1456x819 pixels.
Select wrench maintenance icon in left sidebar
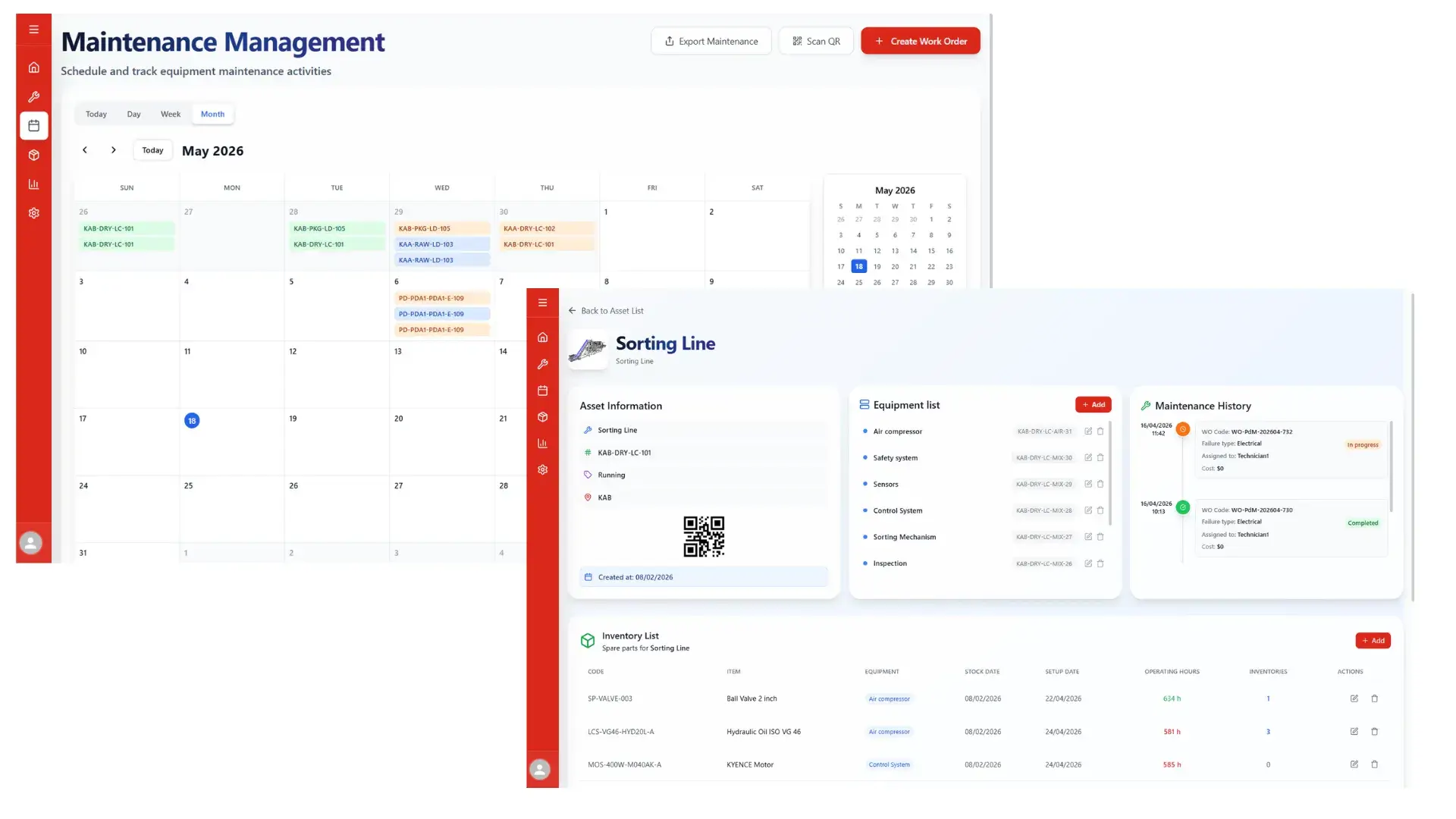pos(33,97)
